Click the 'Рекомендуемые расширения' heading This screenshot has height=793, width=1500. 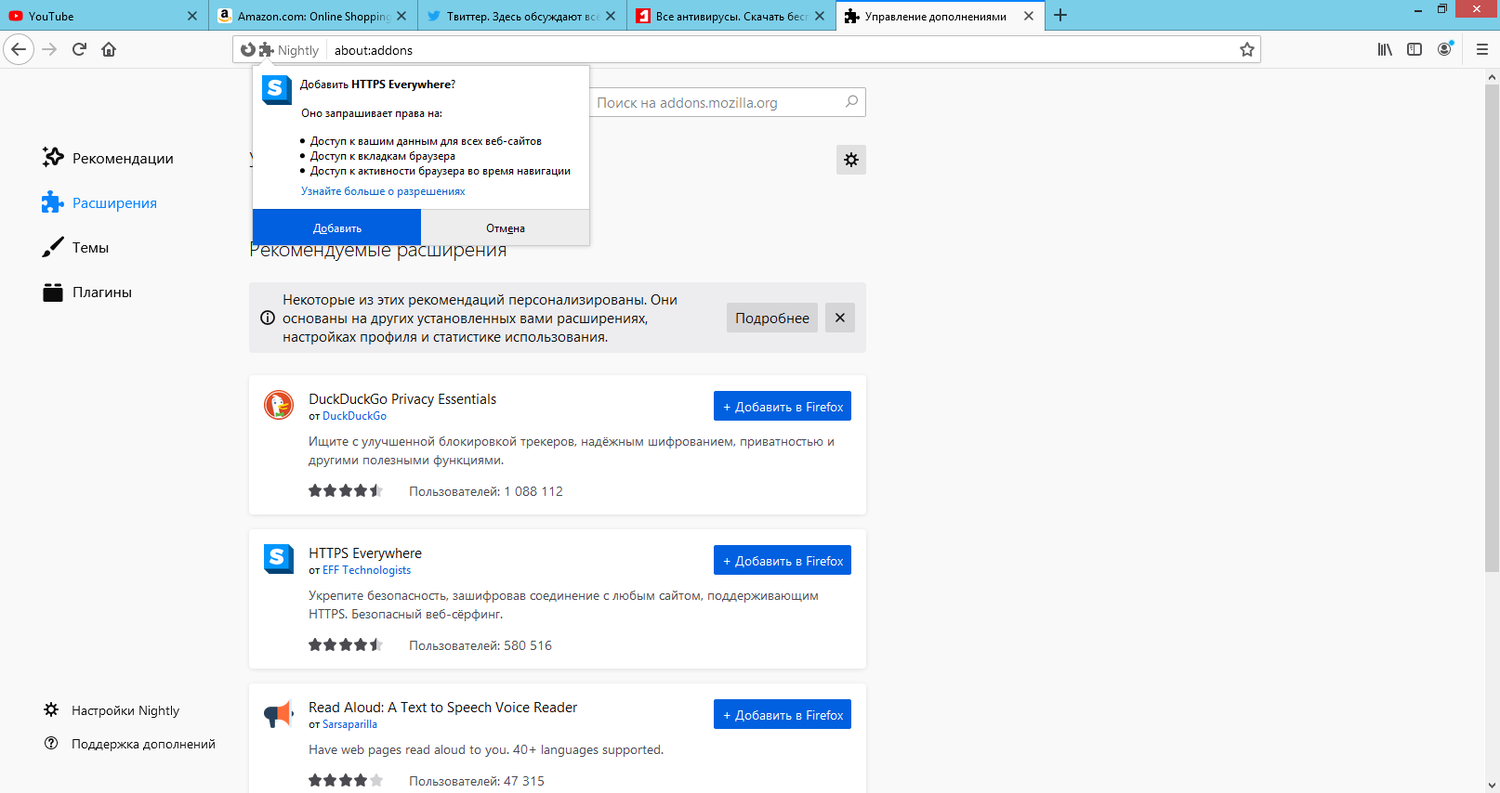[x=378, y=251]
